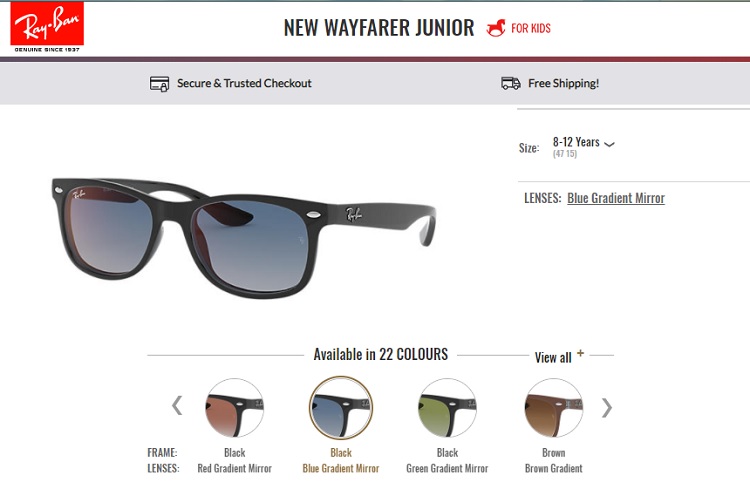Show next colours with right arrow

607,408
